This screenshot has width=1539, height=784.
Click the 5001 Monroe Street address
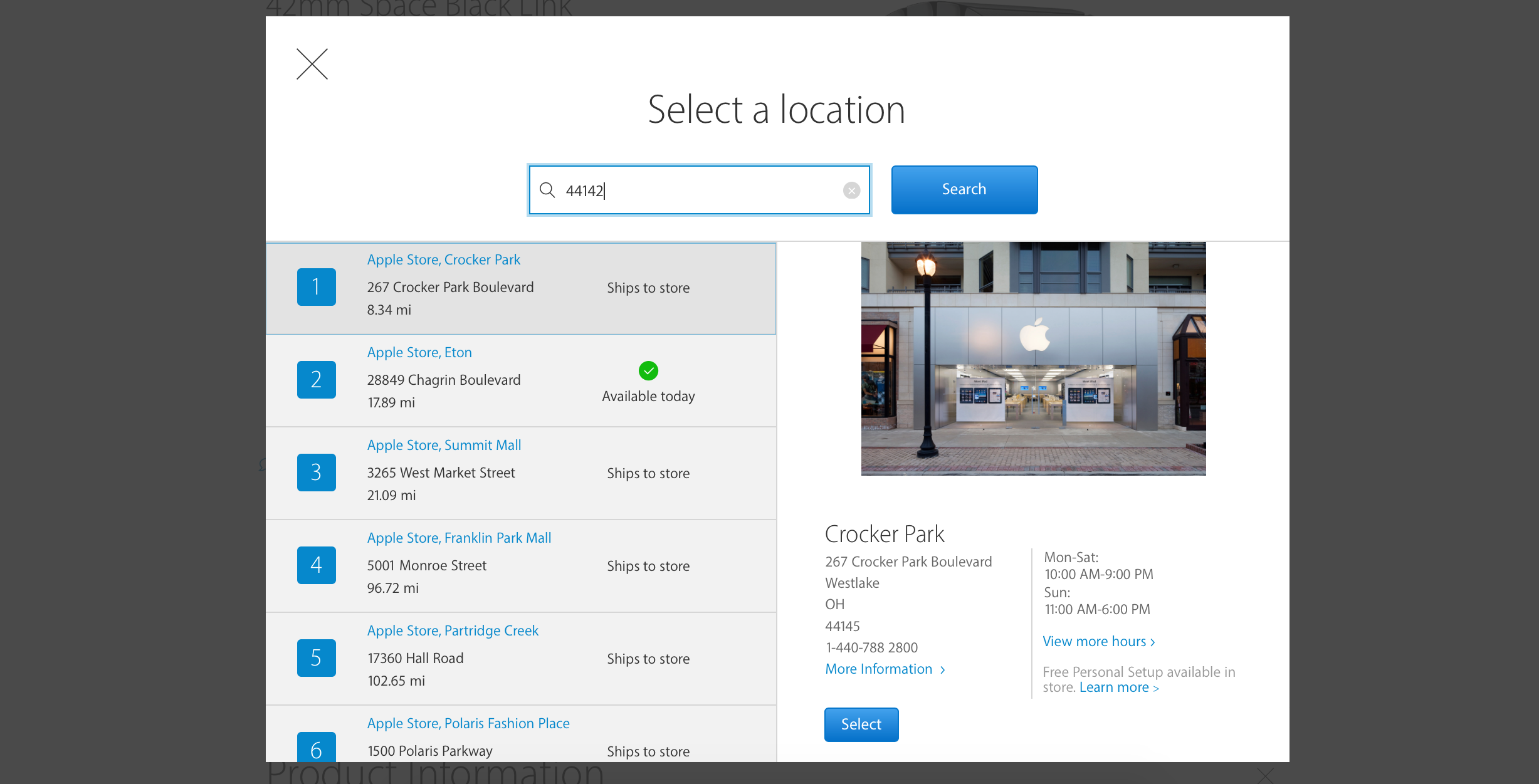click(427, 565)
